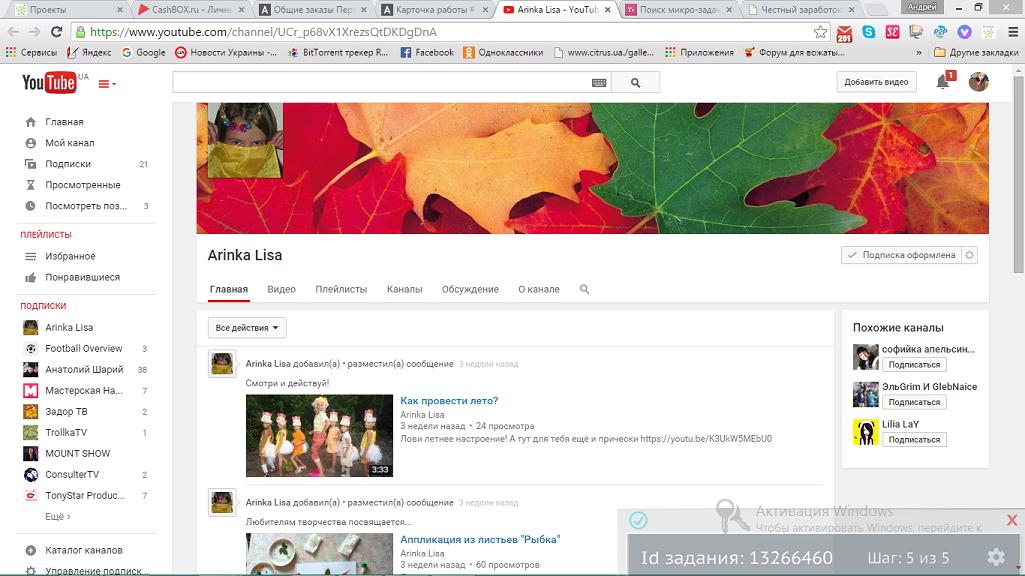The height and width of the screenshot is (576, 1025).
Task: Subscribe to Lilia LaY channel
Action: tap(914, 439)
